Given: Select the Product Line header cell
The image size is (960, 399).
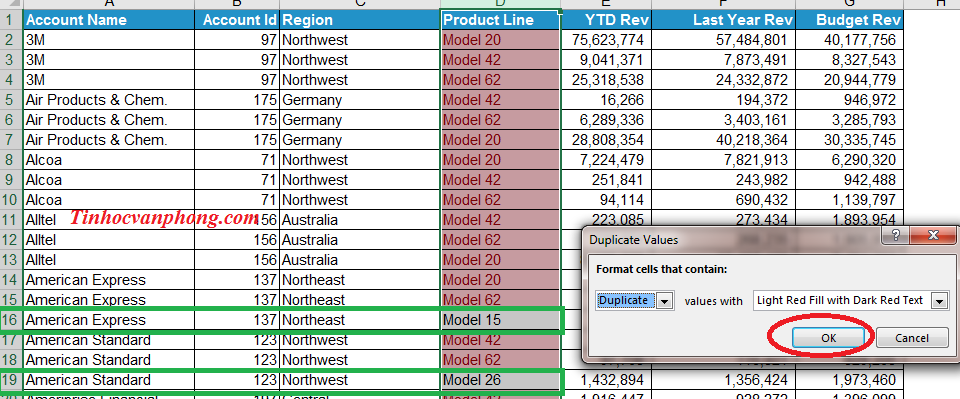Looking at the screenshot, I should click(x=500, y=20).
